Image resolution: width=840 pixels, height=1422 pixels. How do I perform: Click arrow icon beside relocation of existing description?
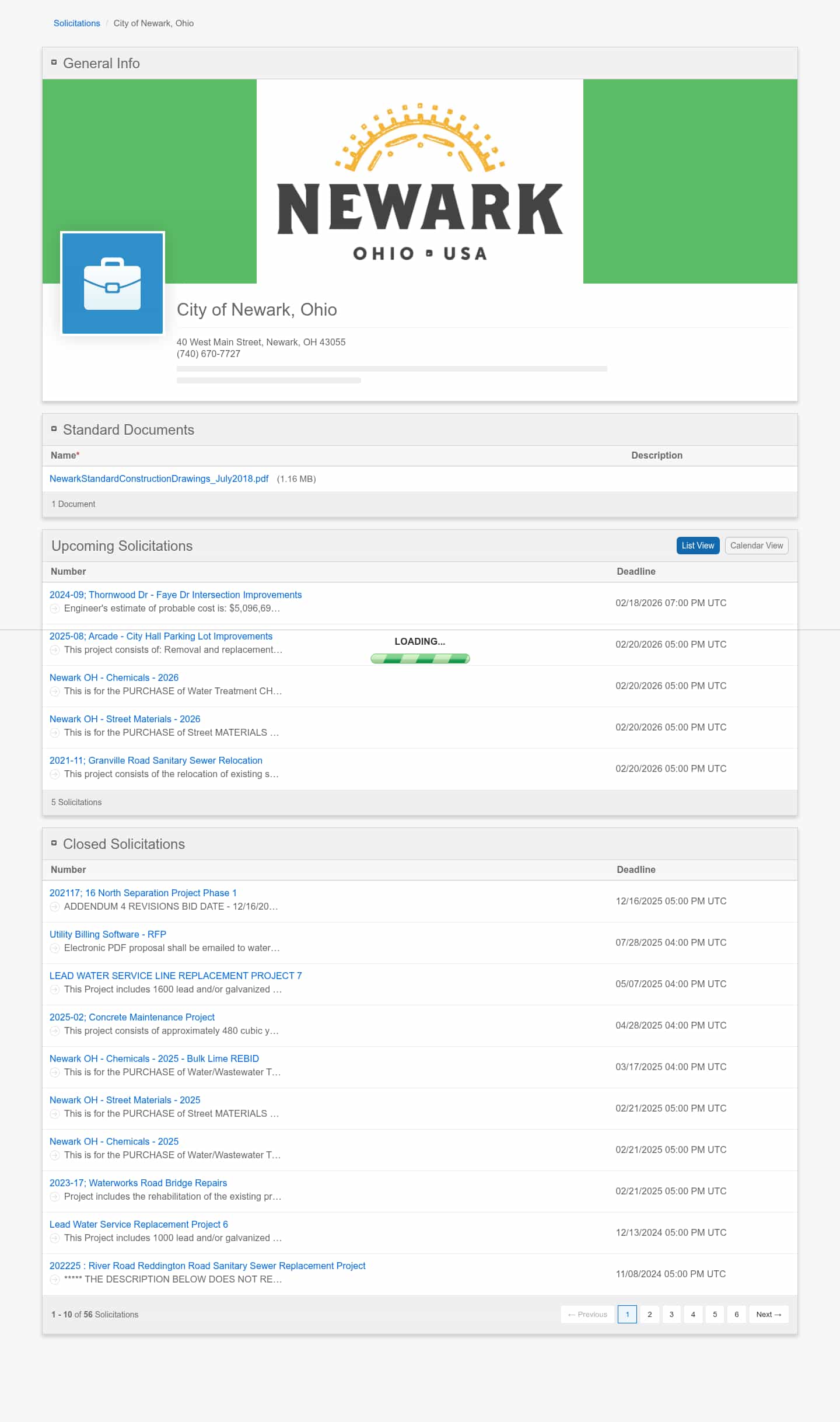click(55, 774)
